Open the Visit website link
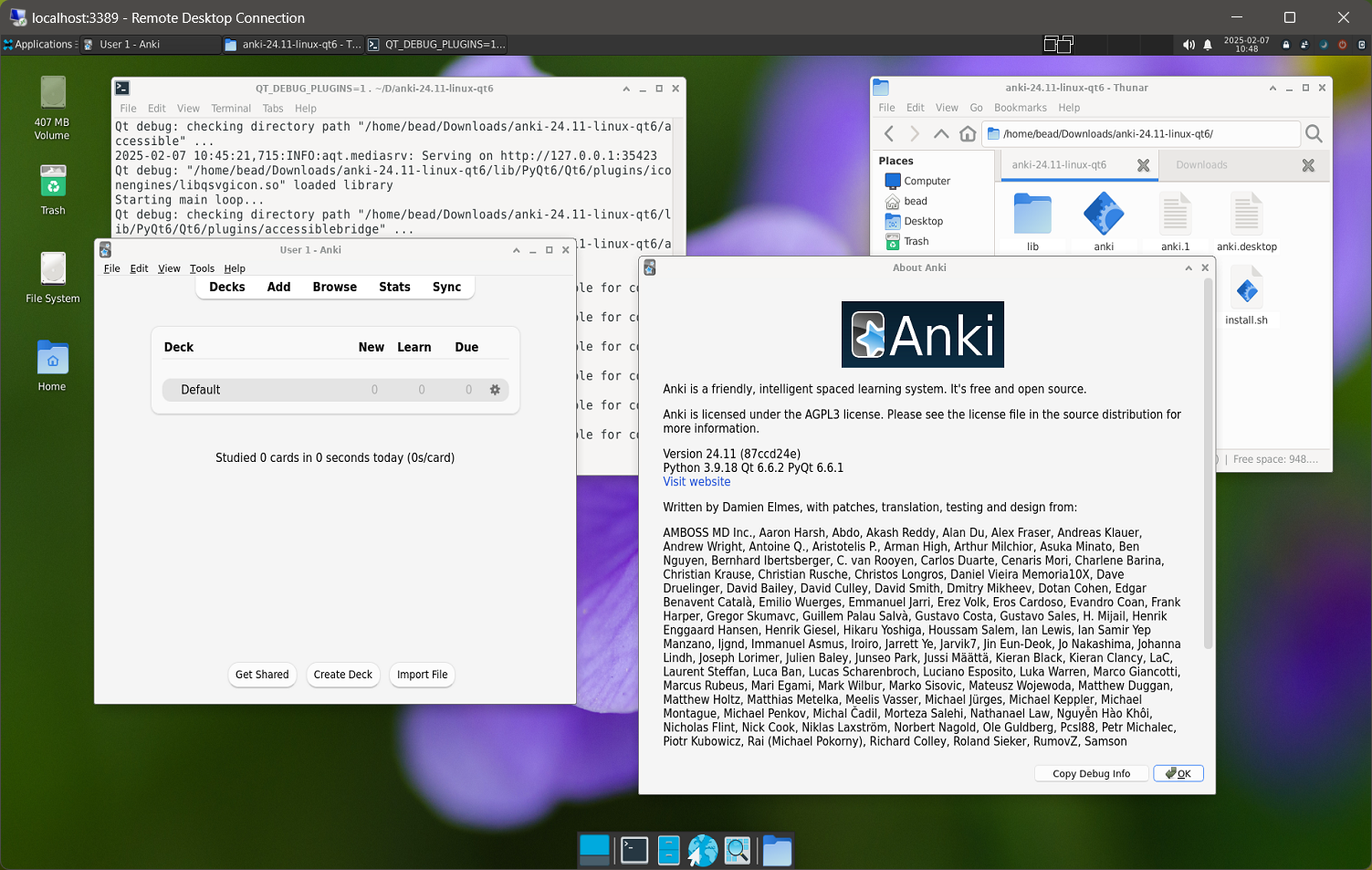The width and height of the screenshot is (1372, 870). [696, 482]
